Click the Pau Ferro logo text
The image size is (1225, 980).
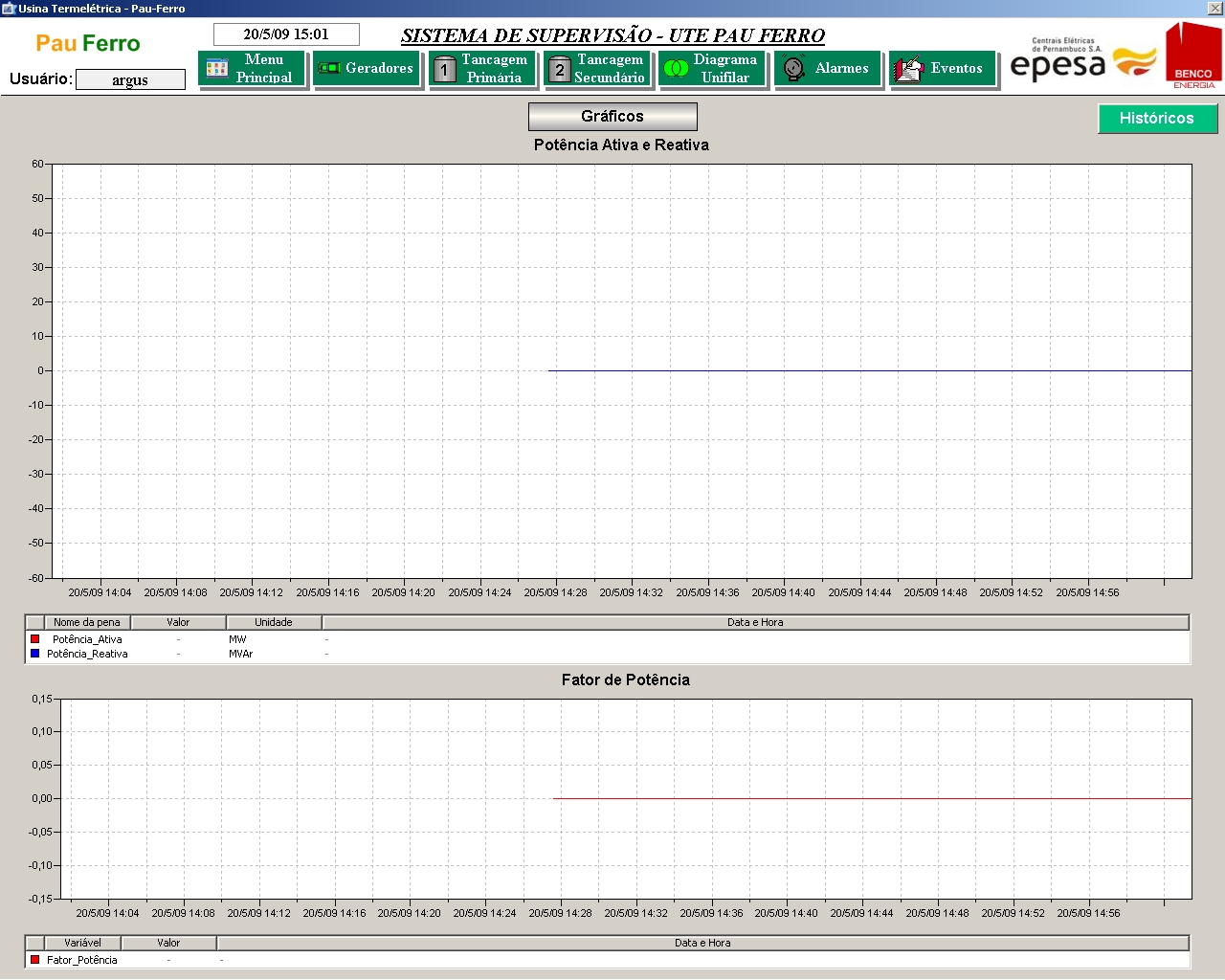click(88, 43)
